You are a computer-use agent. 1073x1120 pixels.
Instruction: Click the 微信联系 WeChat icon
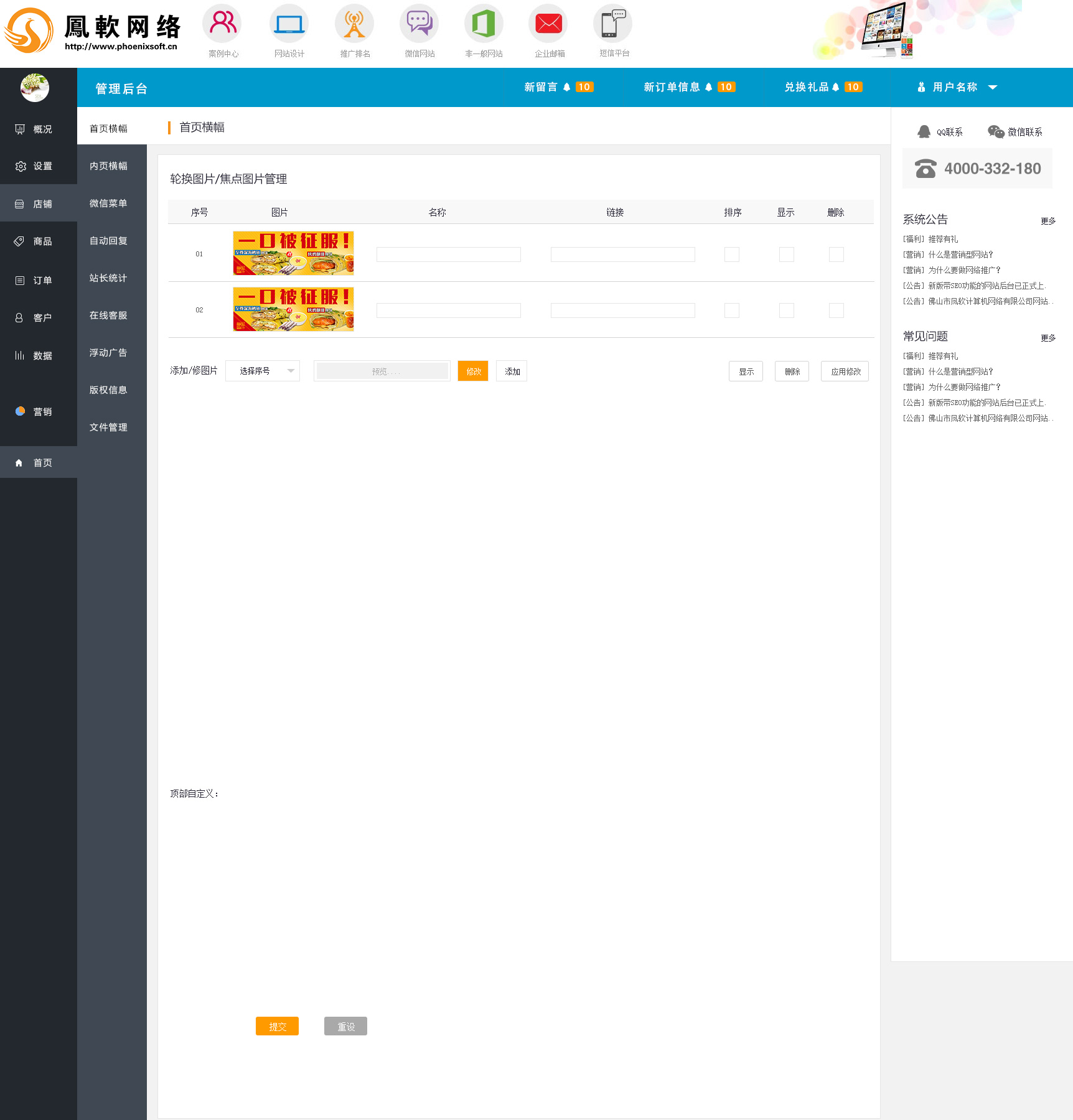click(x=996, y=132)
